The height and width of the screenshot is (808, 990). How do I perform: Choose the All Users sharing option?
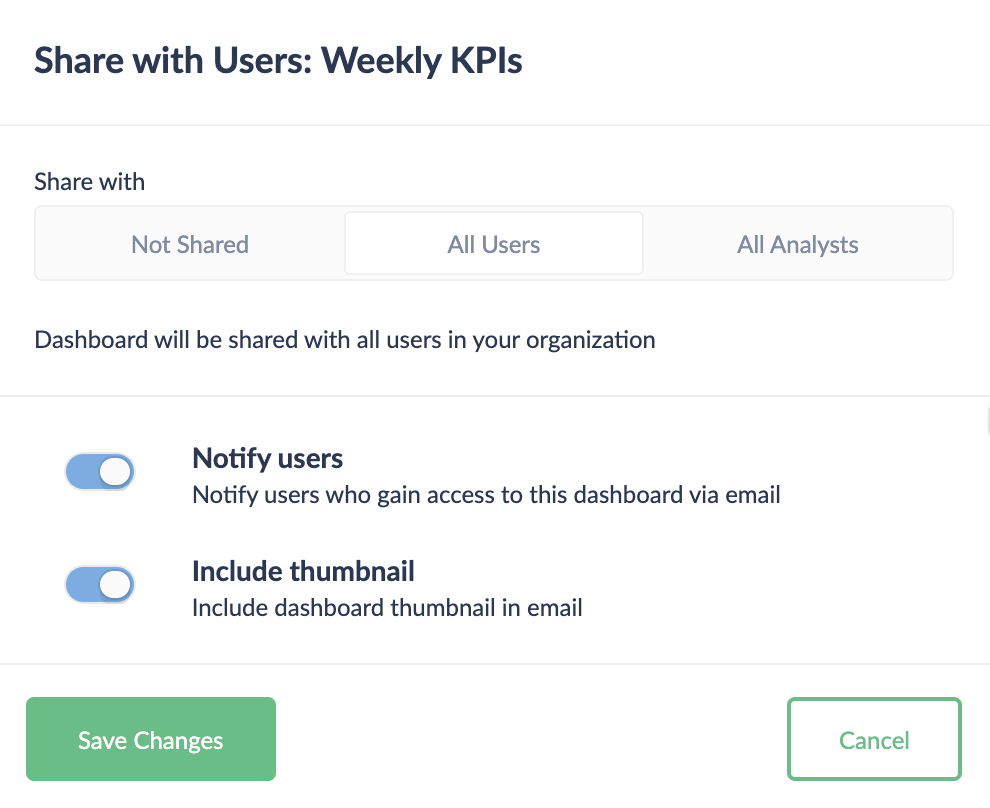(494, 244)
